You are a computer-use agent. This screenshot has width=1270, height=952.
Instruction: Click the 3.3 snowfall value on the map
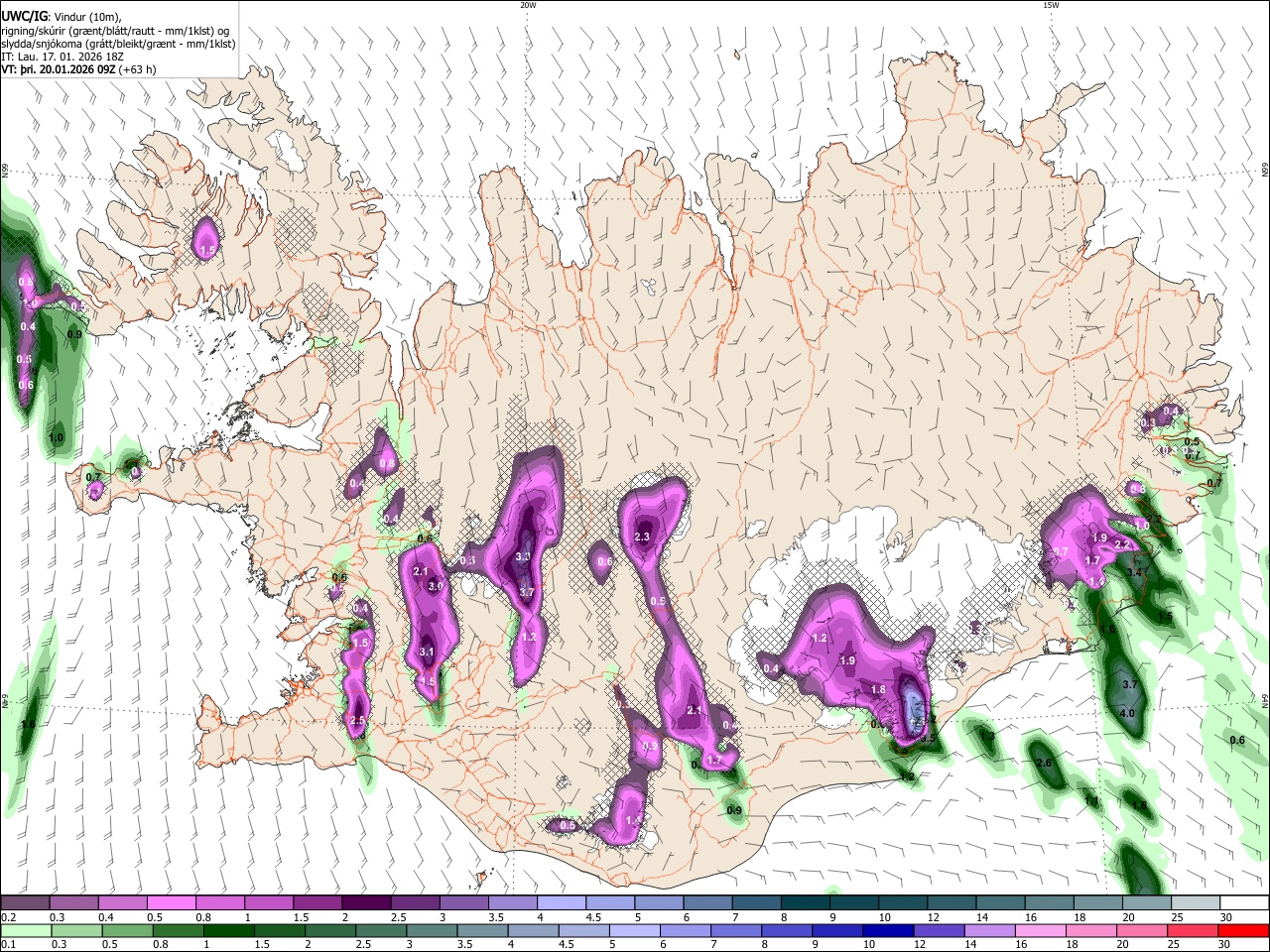click(523, 556)
